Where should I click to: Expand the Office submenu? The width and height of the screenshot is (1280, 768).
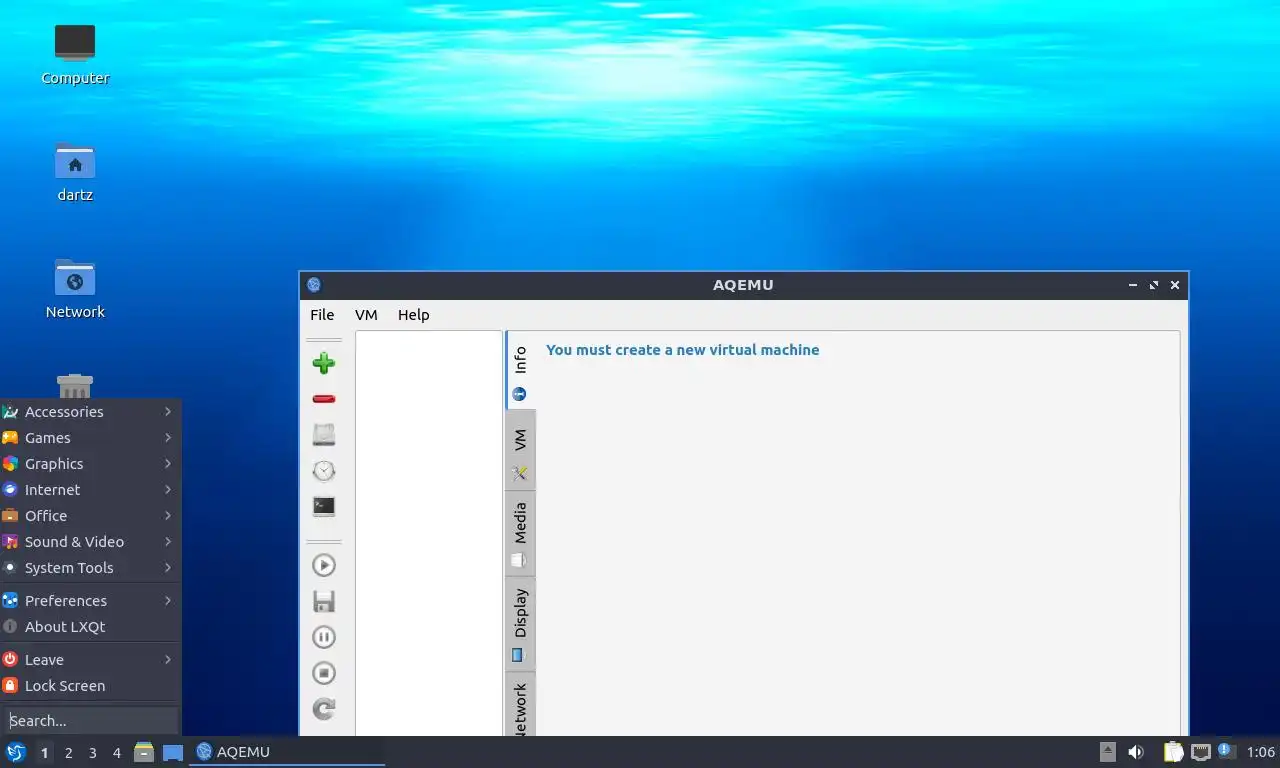[91, 516]
